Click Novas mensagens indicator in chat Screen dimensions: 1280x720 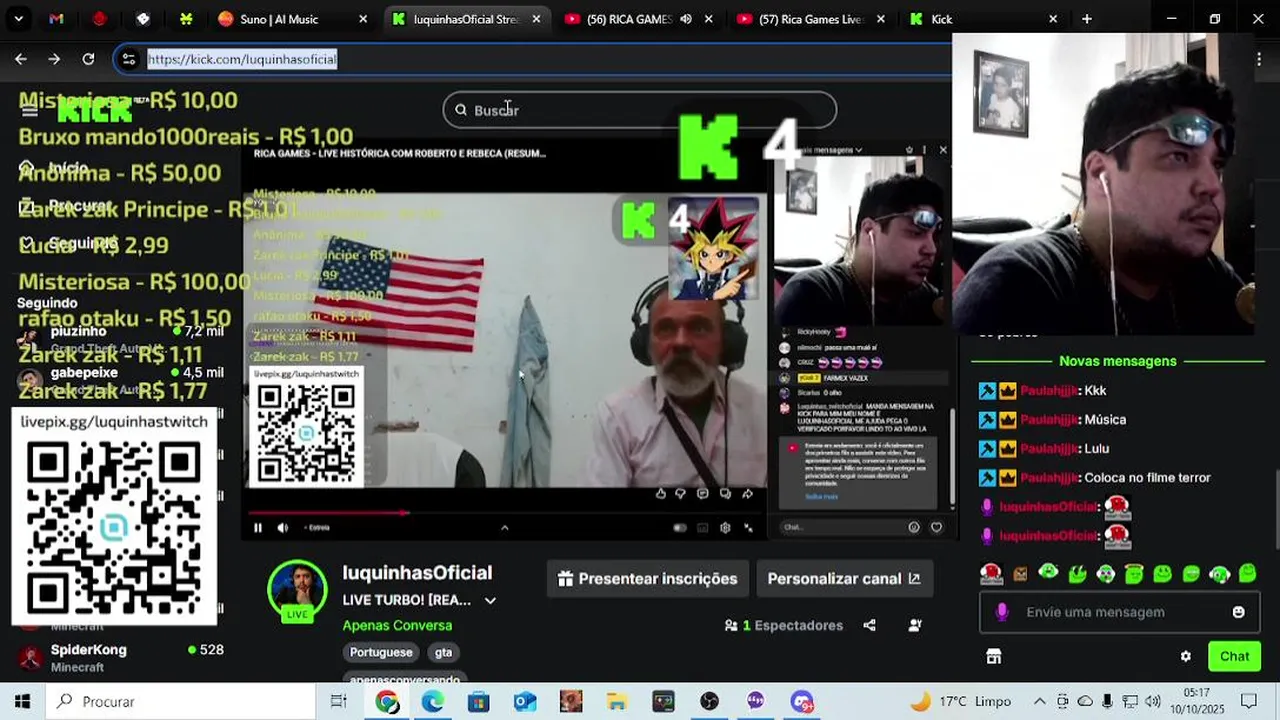(1118, 361)
